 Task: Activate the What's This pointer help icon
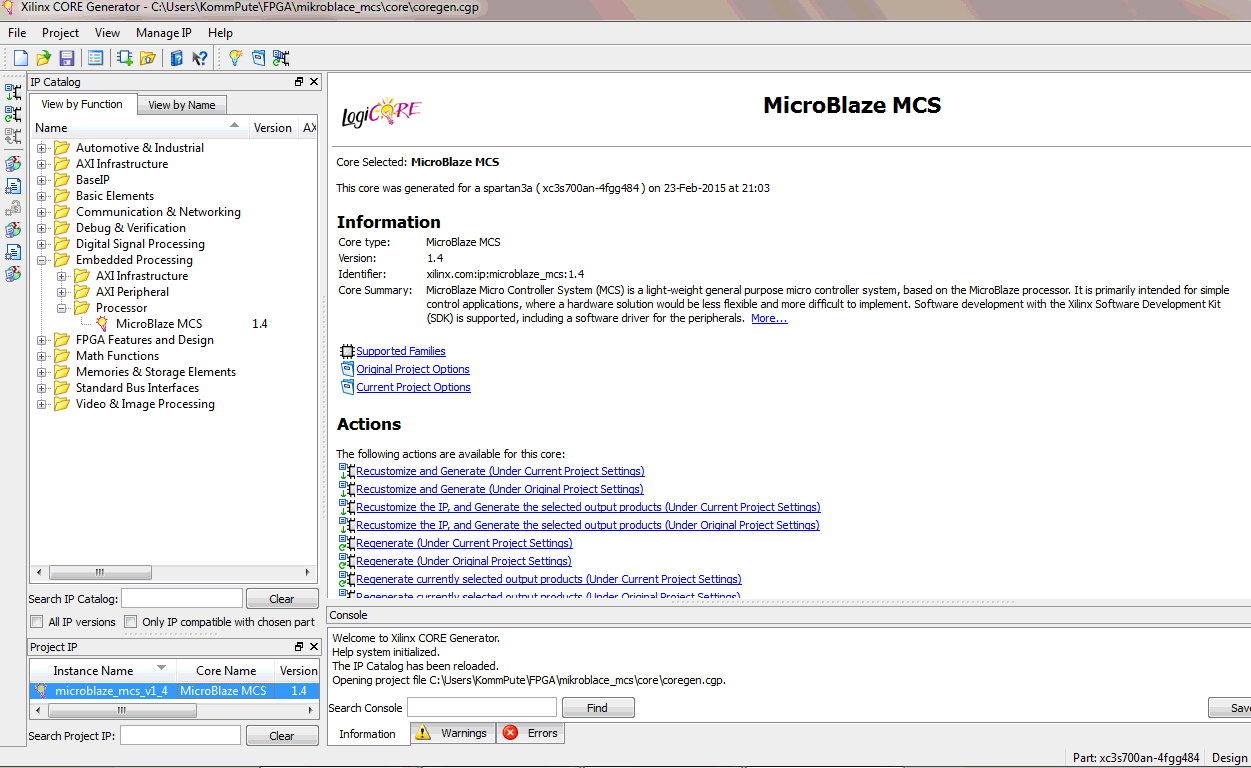pyautogui.click(x=200, y=58)
